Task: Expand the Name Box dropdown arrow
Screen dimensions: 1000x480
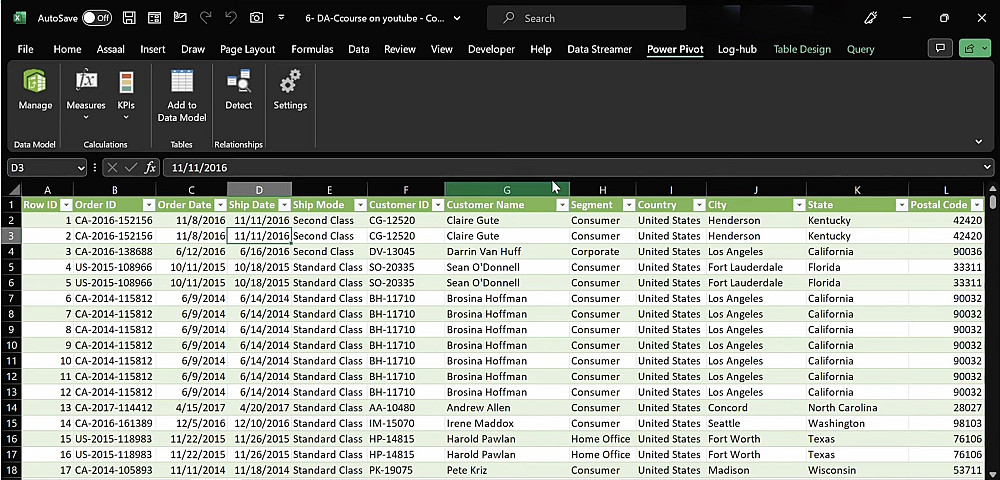Action: tap(80, 168)
